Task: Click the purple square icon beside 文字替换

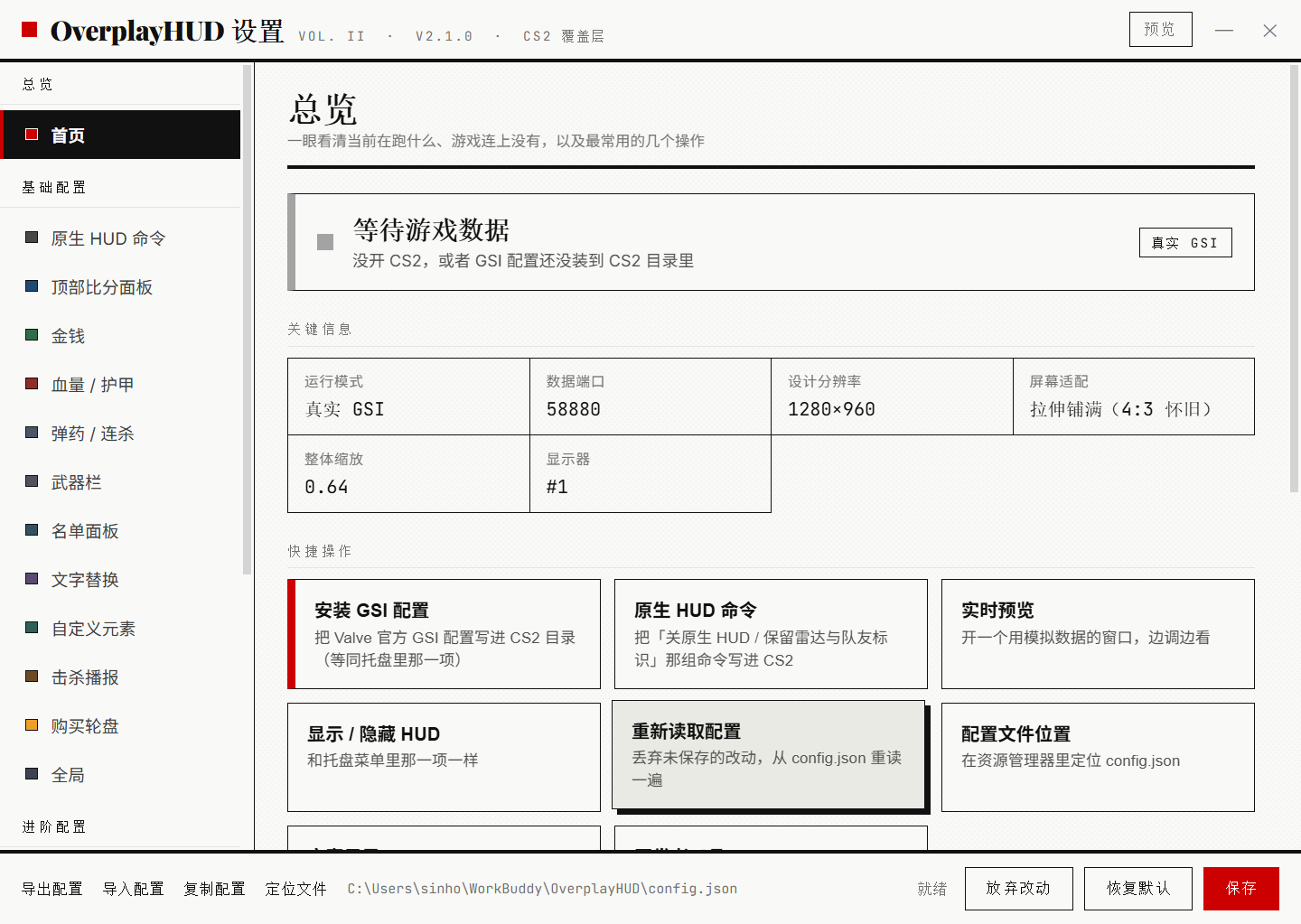Action: coord(32,579)
